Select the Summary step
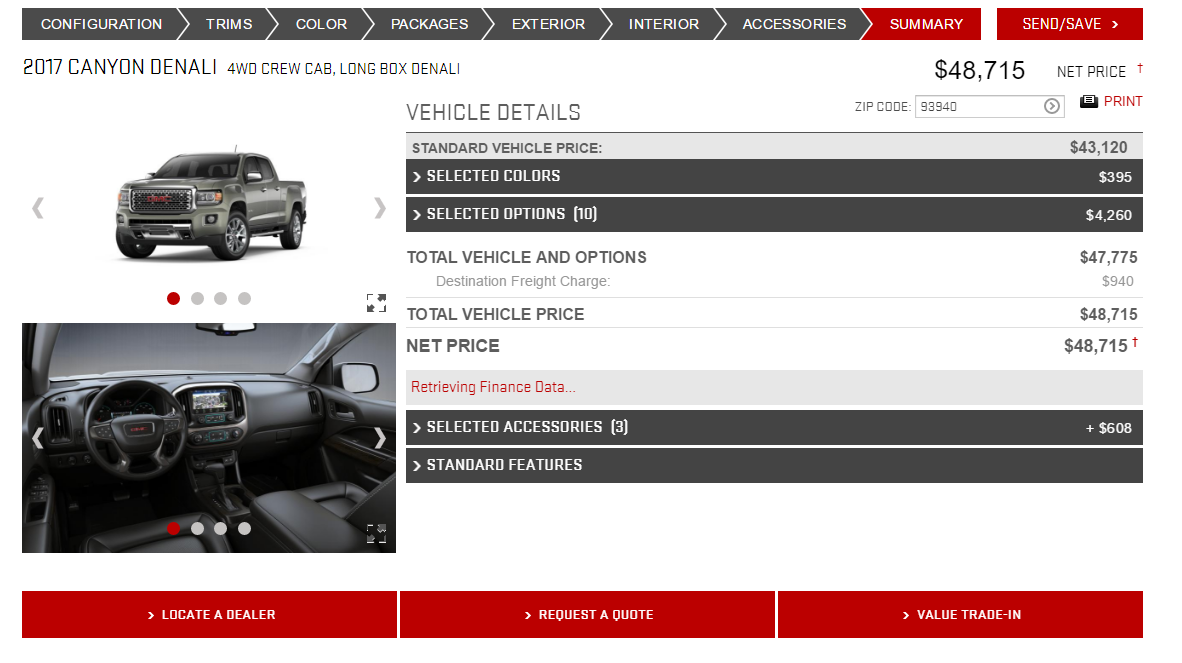 pos(926,24)
